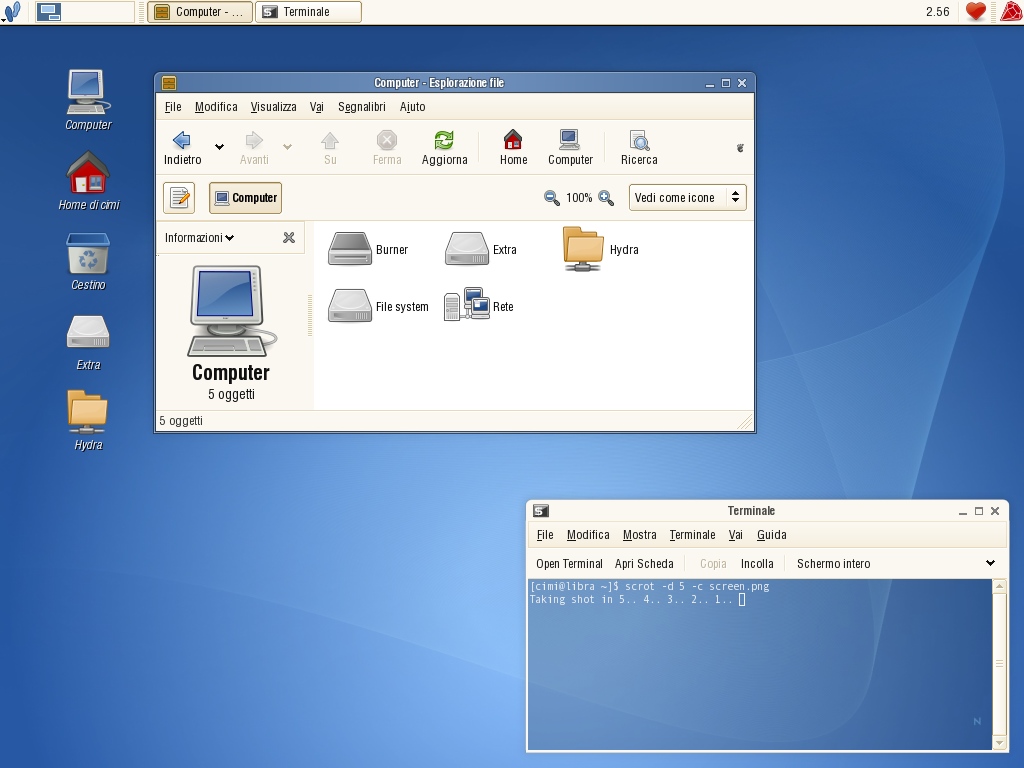Click the Copia toolbar button
Image resolution: width=1024 pixels, height=768 pixels.
(713, 564)
